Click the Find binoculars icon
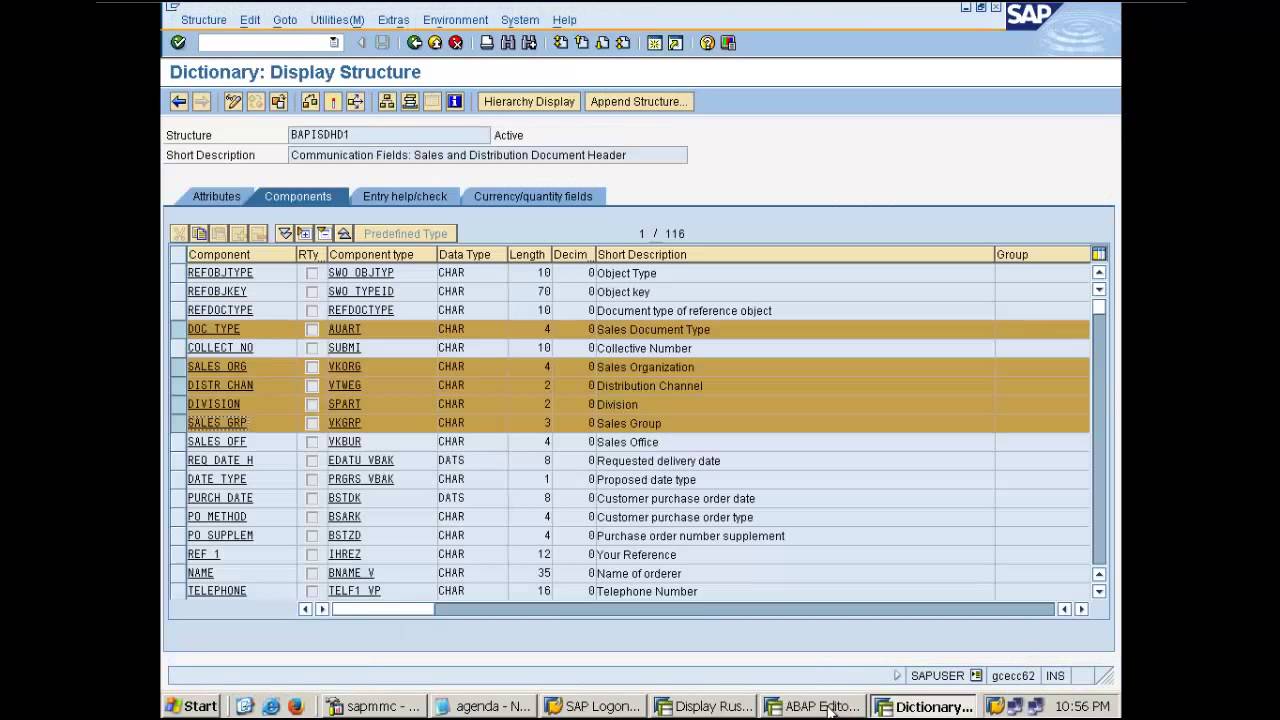Screen dimensions: 1280x720 point(508,43)
